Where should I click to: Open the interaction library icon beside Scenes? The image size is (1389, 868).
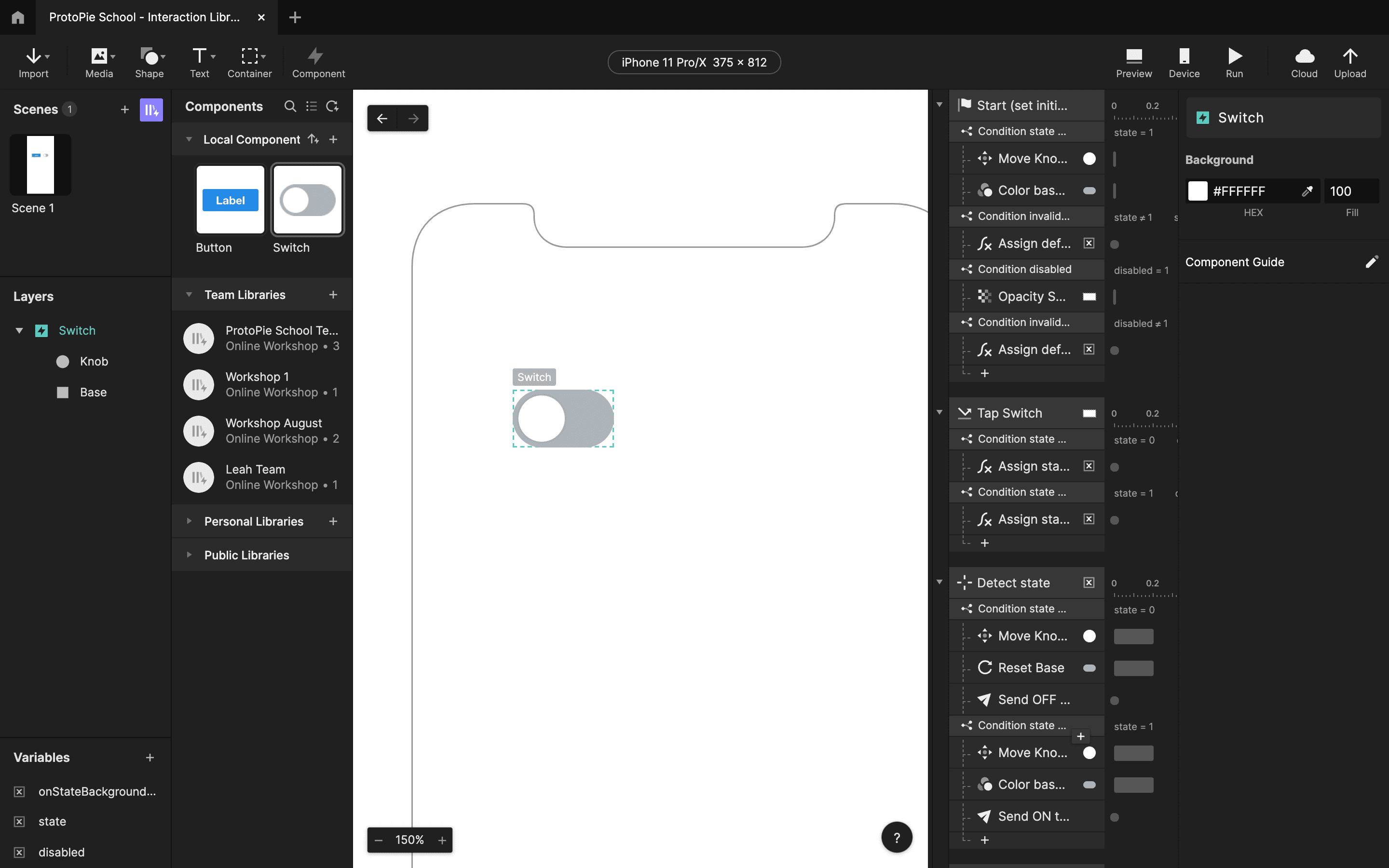click(151, 109)
